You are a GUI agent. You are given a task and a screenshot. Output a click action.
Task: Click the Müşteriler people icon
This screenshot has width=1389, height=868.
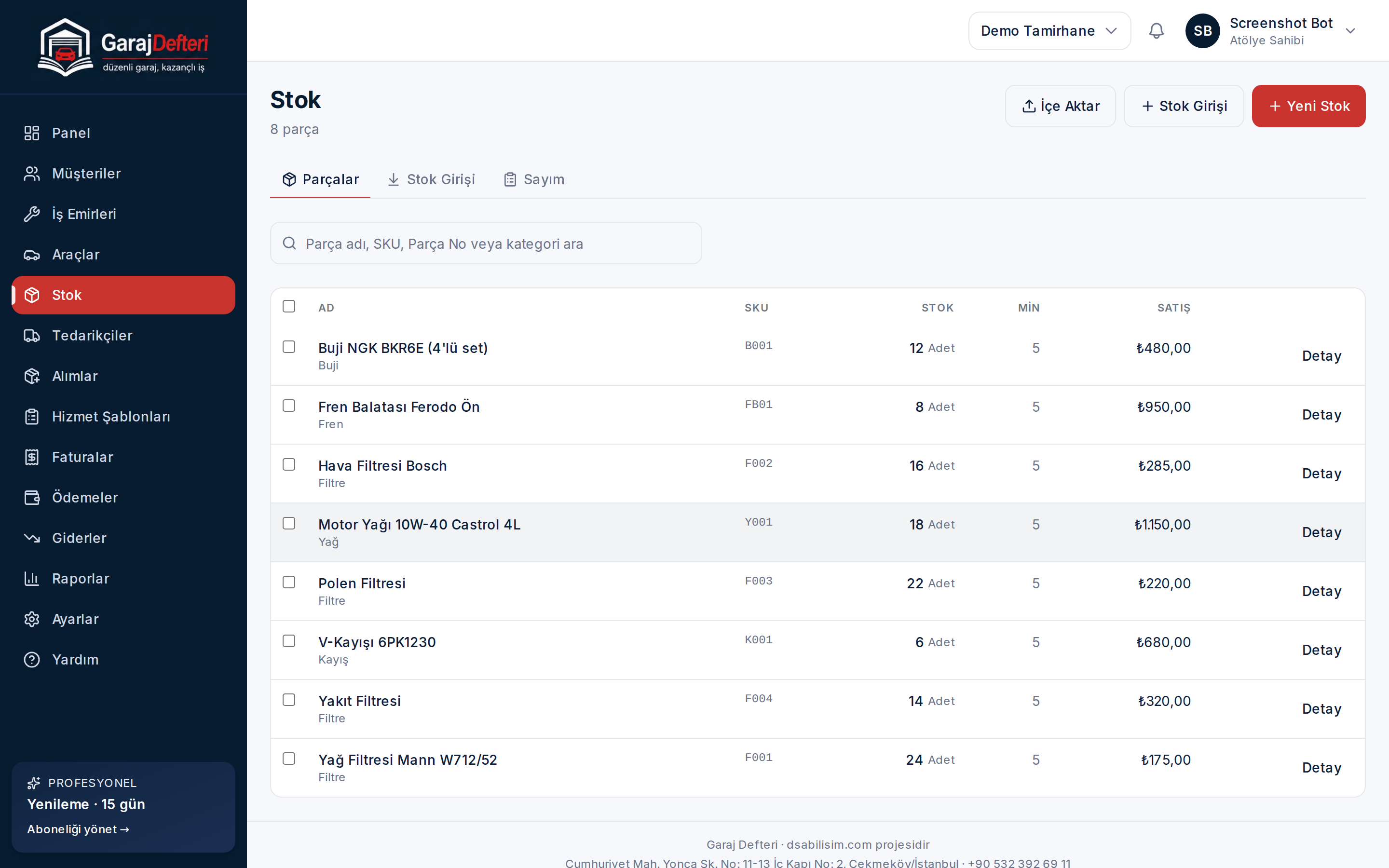(31, 174)
